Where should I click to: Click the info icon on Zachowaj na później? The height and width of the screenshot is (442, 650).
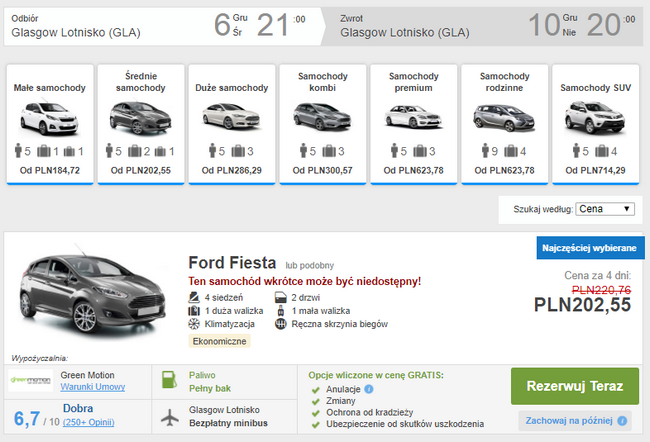coord(622,421)
